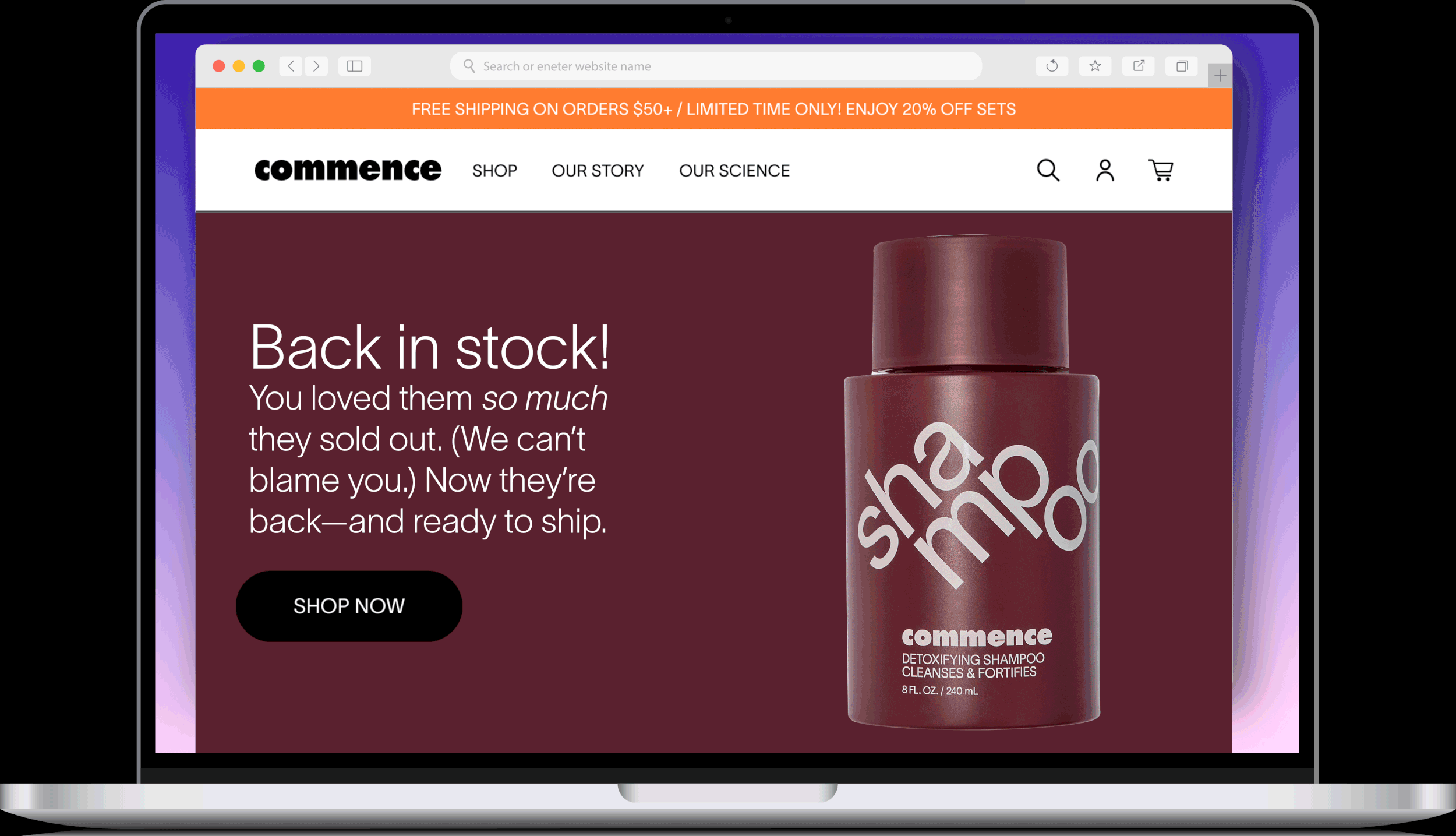Bookmark page with the star icon
1456x836 pixels.
coord(1095,66)
